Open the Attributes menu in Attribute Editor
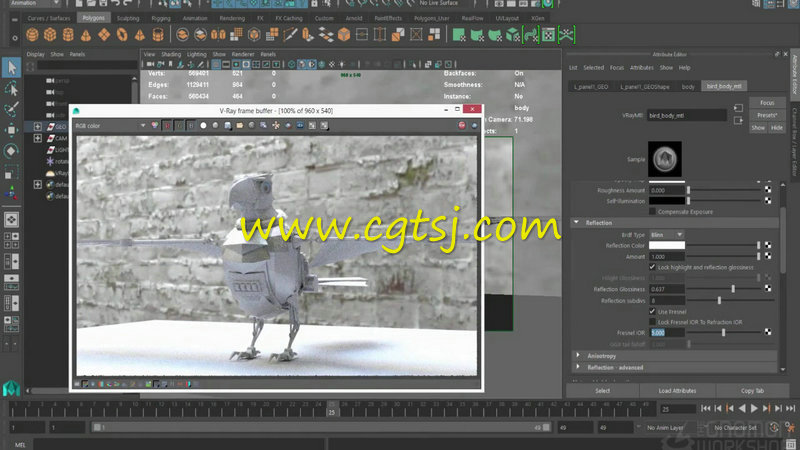The width and height of the screenshot is (800, 450). [642, 67]
